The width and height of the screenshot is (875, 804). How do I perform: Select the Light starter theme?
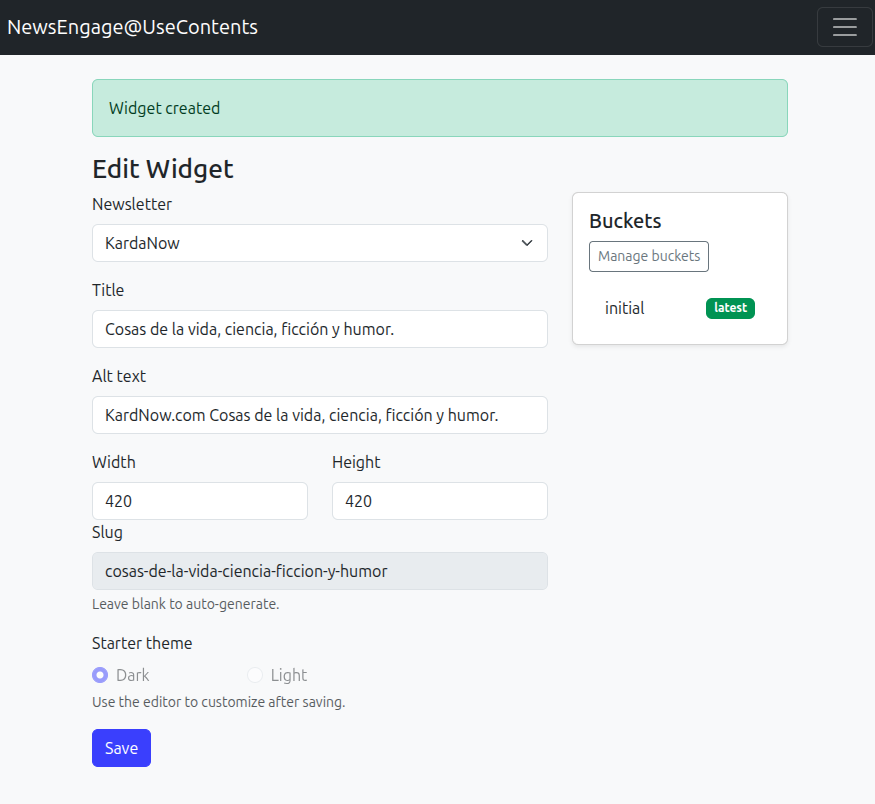(x=255, y=675)
